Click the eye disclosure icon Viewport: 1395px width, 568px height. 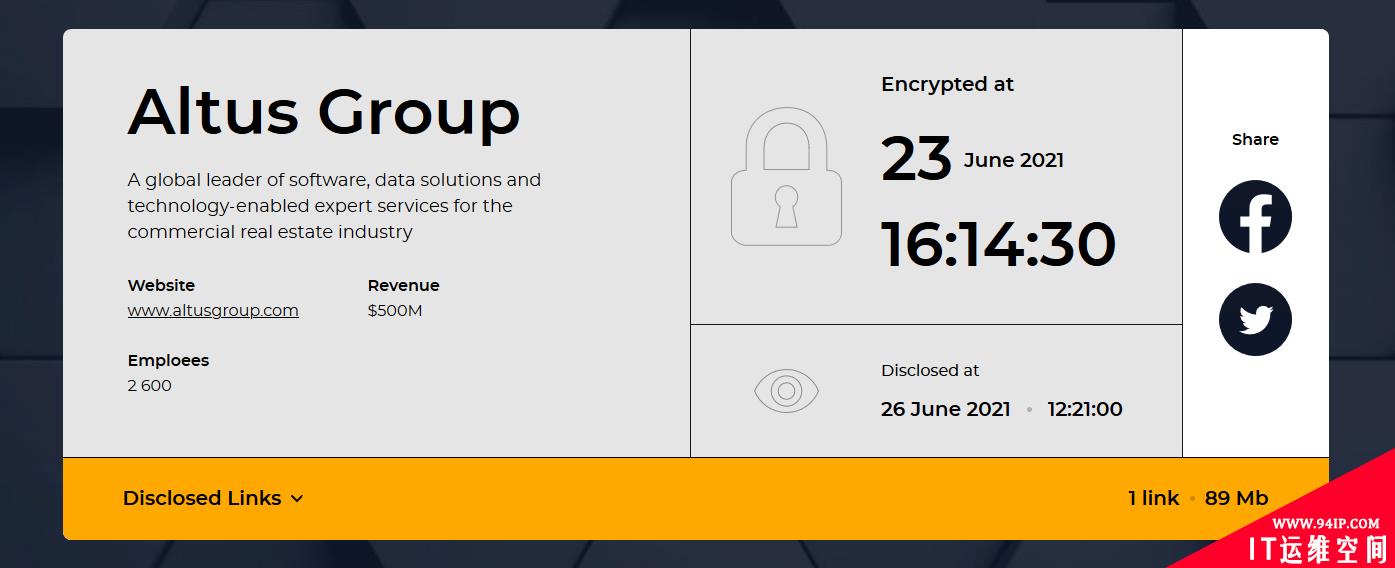[786, 390]
